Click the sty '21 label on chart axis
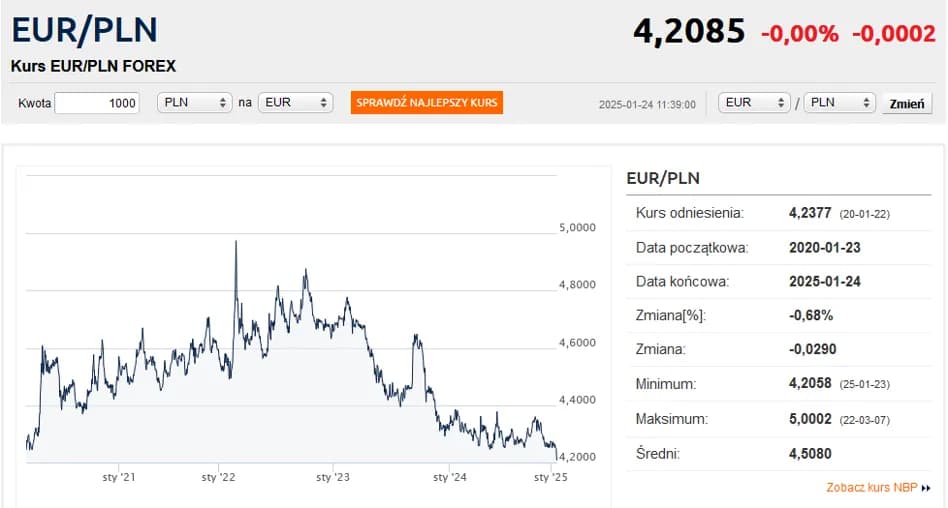 pos(119,478)
